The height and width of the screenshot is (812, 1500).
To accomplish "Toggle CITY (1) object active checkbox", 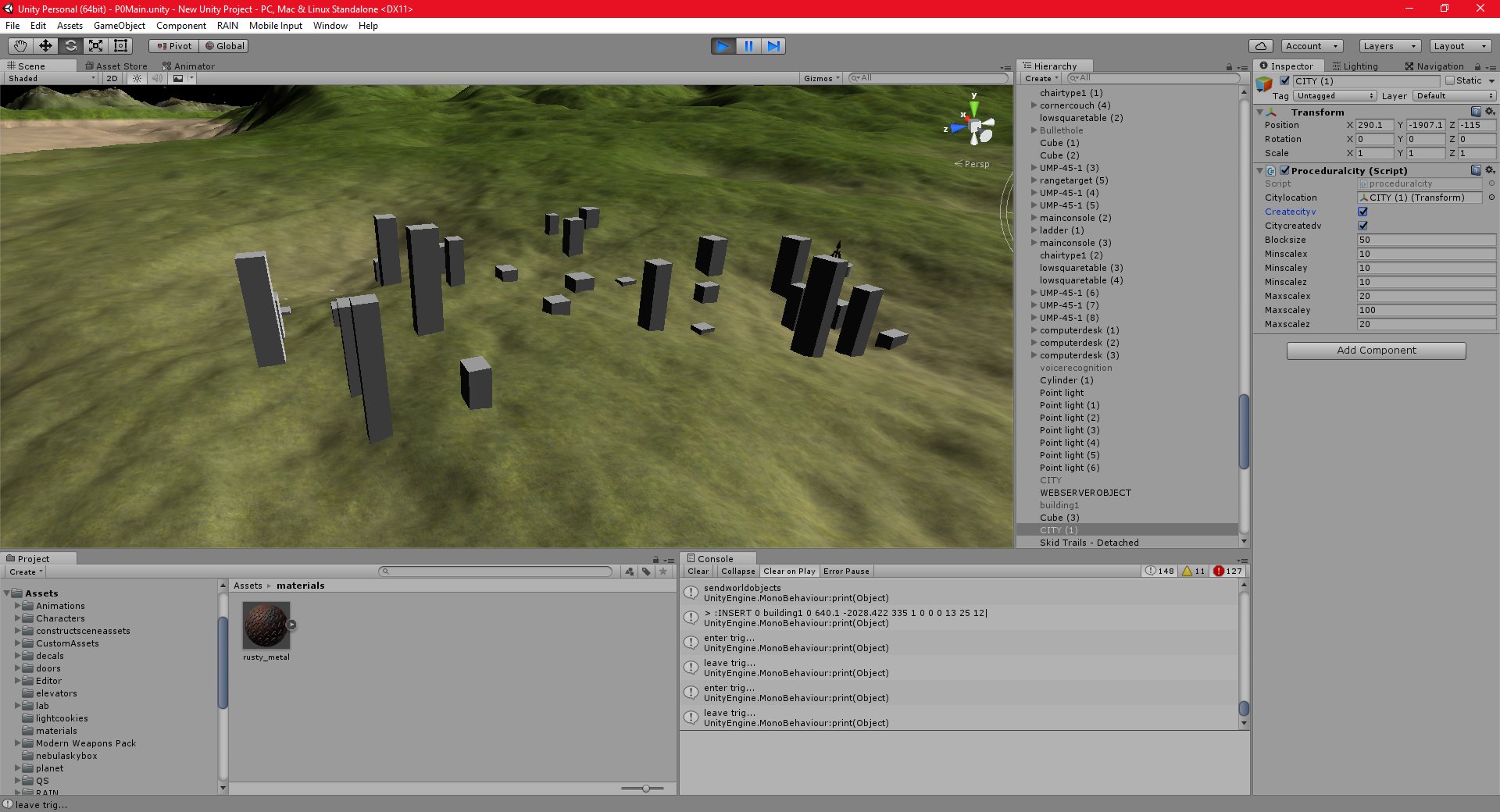I will click(x=1284, y=80).
